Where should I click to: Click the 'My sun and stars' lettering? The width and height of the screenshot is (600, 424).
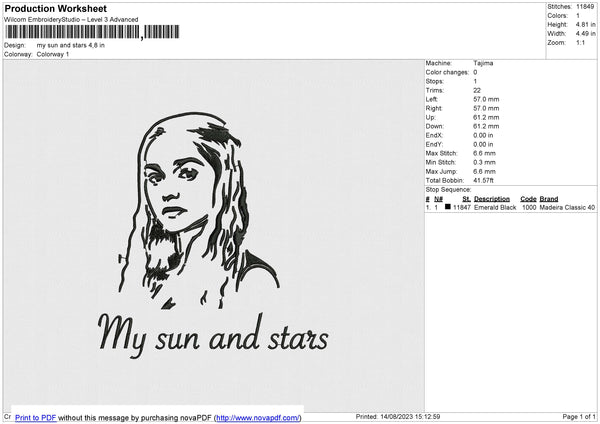tap(212, 334)
